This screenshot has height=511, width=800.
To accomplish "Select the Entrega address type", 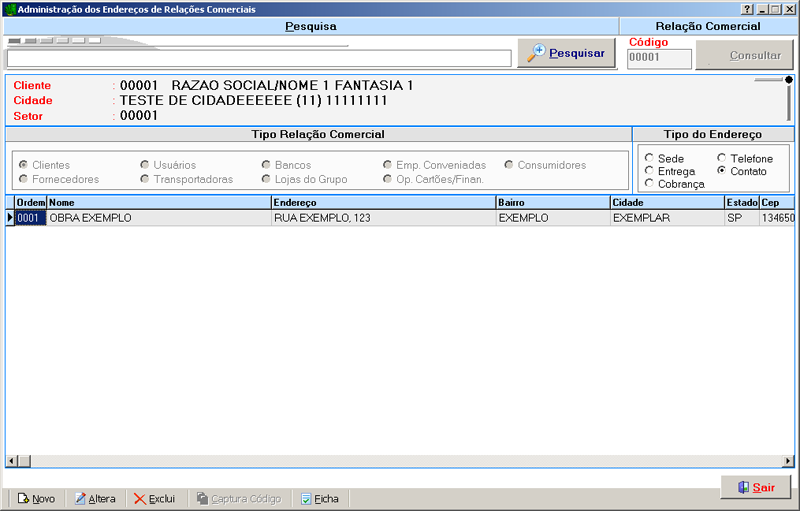I will pos(649,171).
